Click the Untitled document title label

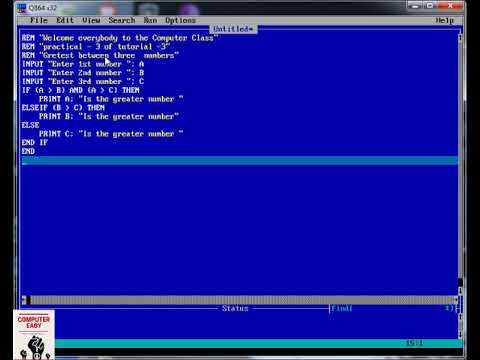point(233,29)
